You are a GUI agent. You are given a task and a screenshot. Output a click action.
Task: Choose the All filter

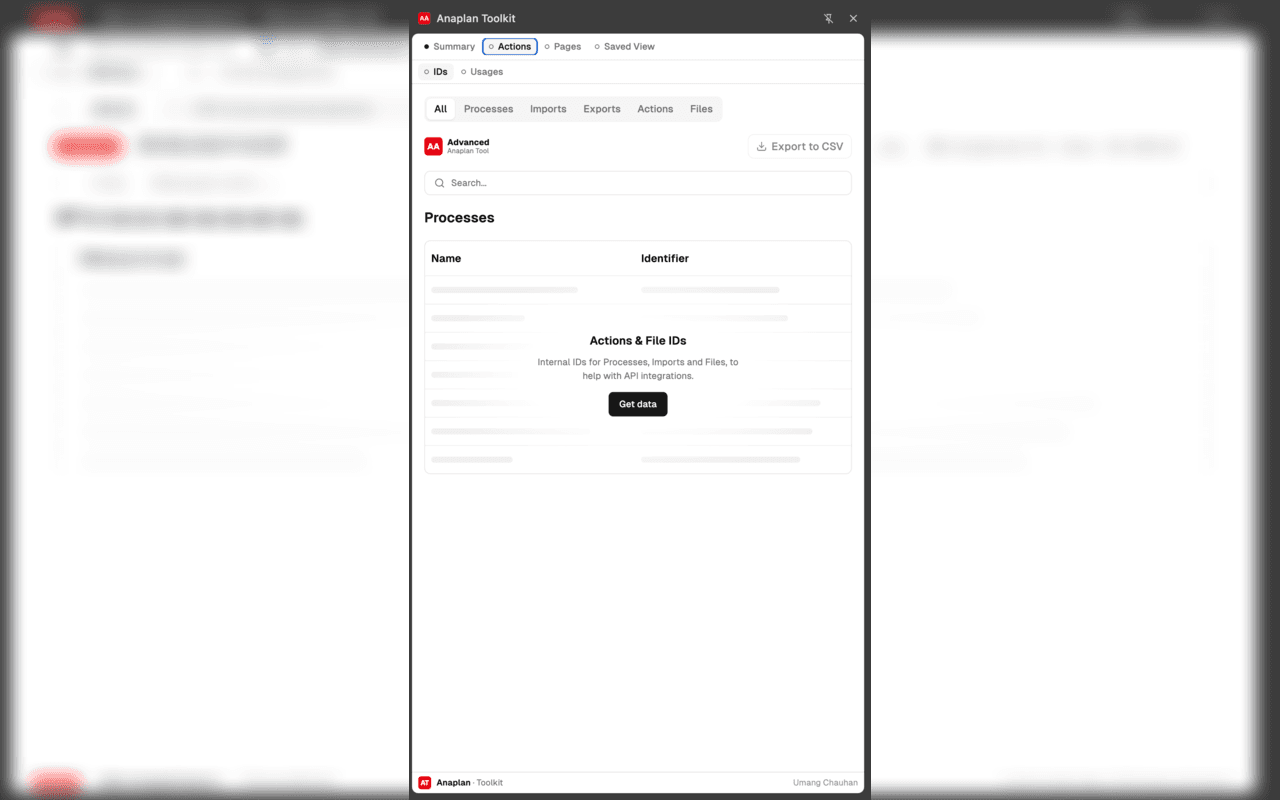pyautogui.click(x=440, y=109)
